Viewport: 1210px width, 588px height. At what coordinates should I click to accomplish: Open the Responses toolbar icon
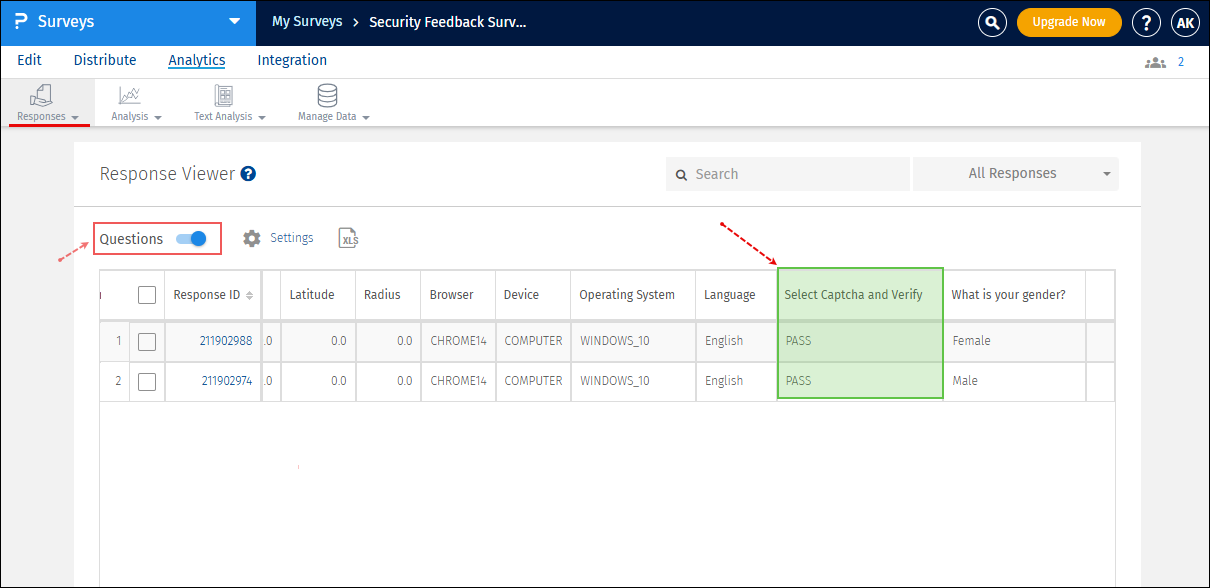pos(42,97)
